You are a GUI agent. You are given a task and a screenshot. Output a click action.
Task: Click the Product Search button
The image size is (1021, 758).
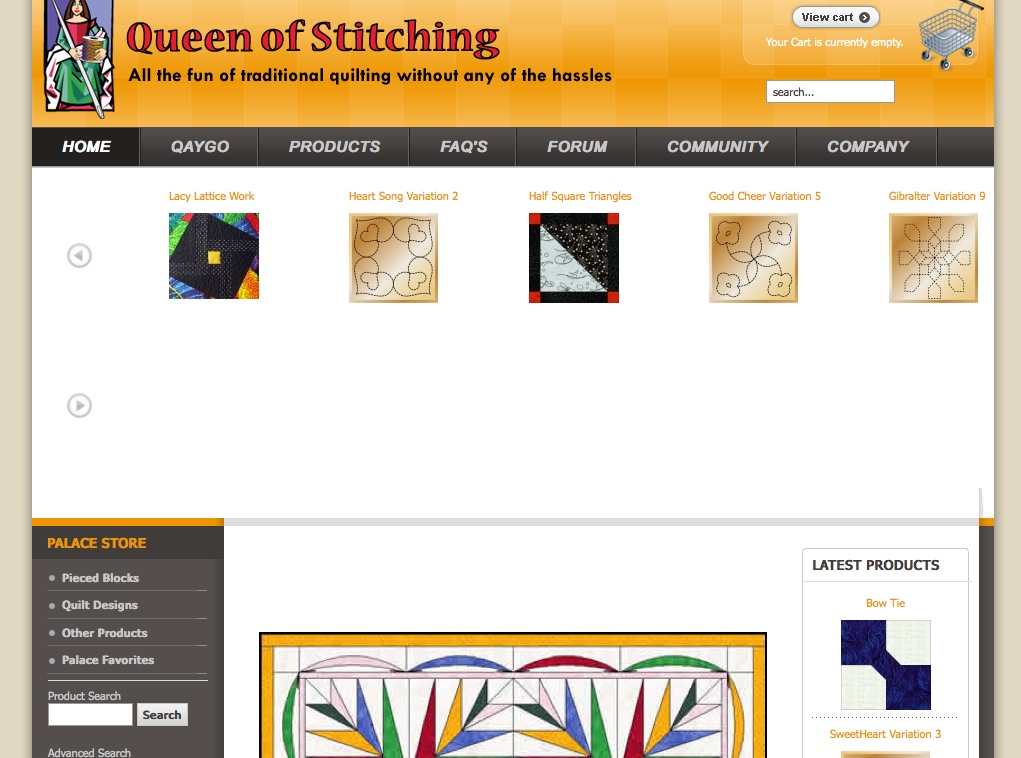tap(161, 714)
